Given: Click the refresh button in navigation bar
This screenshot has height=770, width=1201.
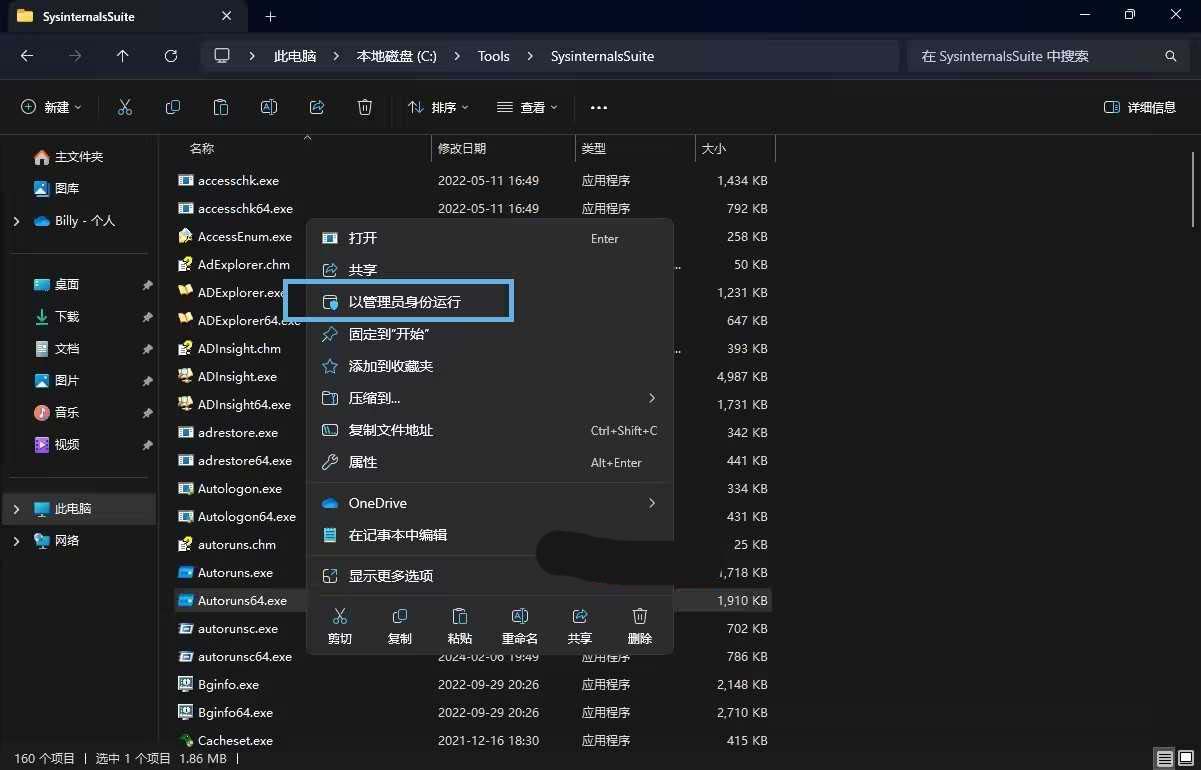Looking at the screenshot, I should pos(171,56).
